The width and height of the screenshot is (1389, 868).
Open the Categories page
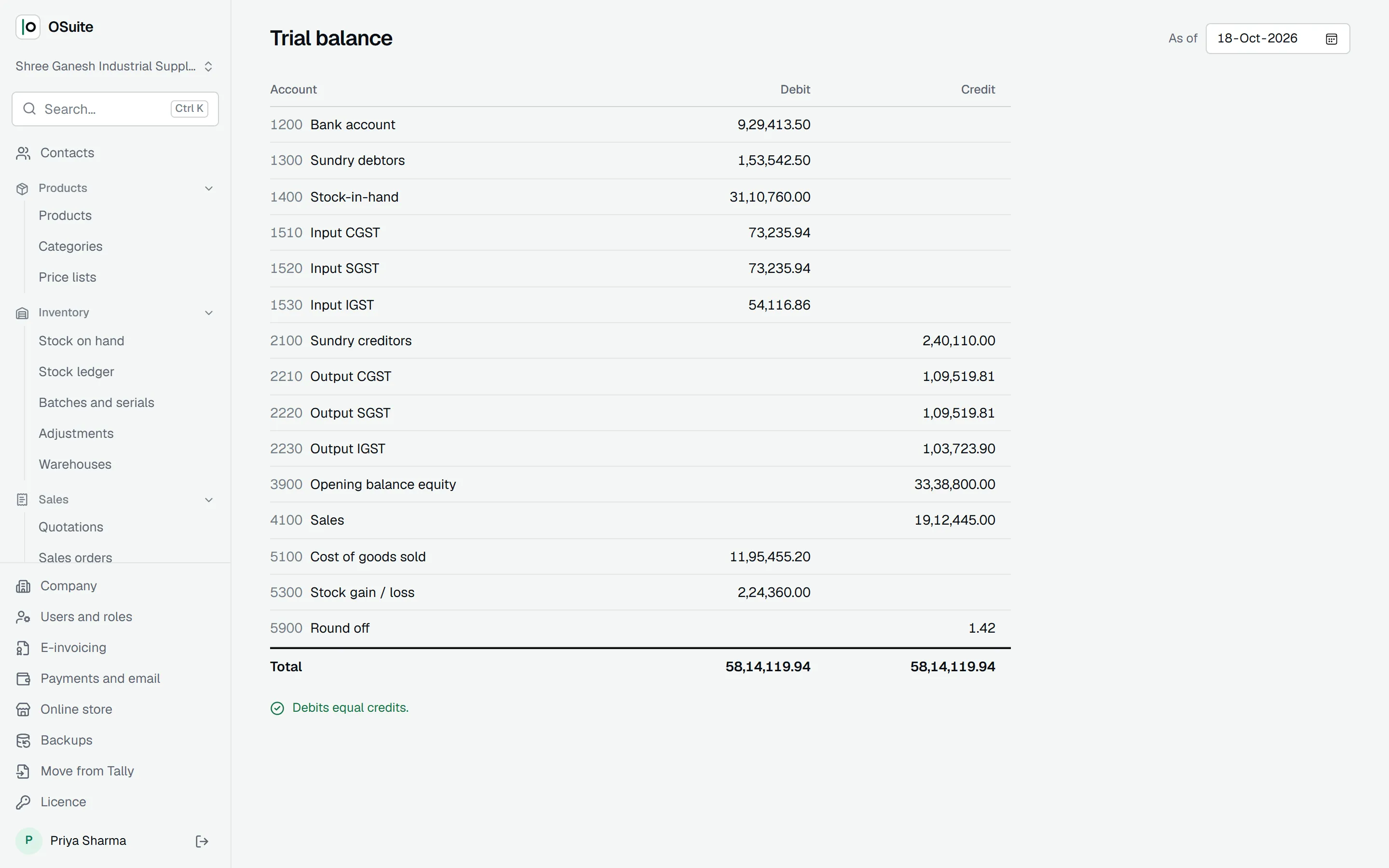(x=70, y=246)
